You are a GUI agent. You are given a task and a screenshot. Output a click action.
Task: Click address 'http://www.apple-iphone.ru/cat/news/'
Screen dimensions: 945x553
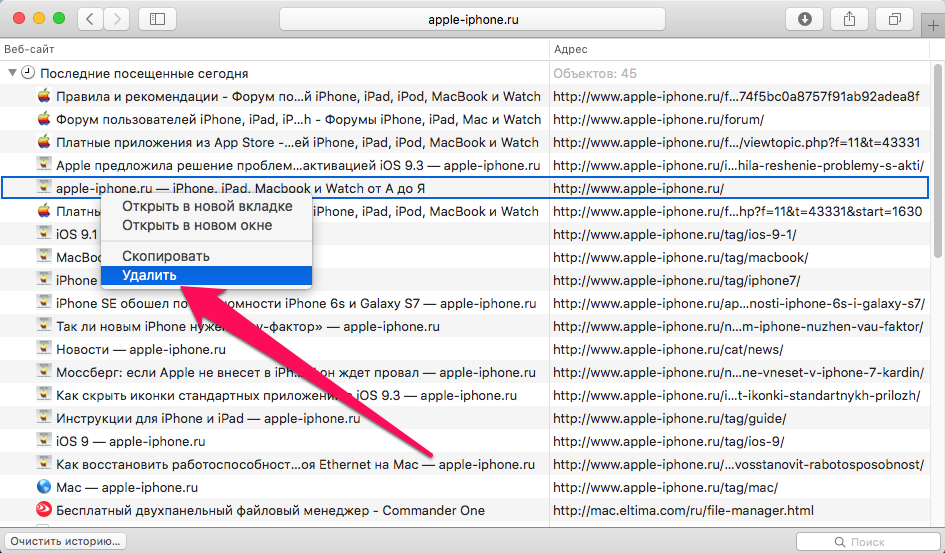(x=668, y=349)
